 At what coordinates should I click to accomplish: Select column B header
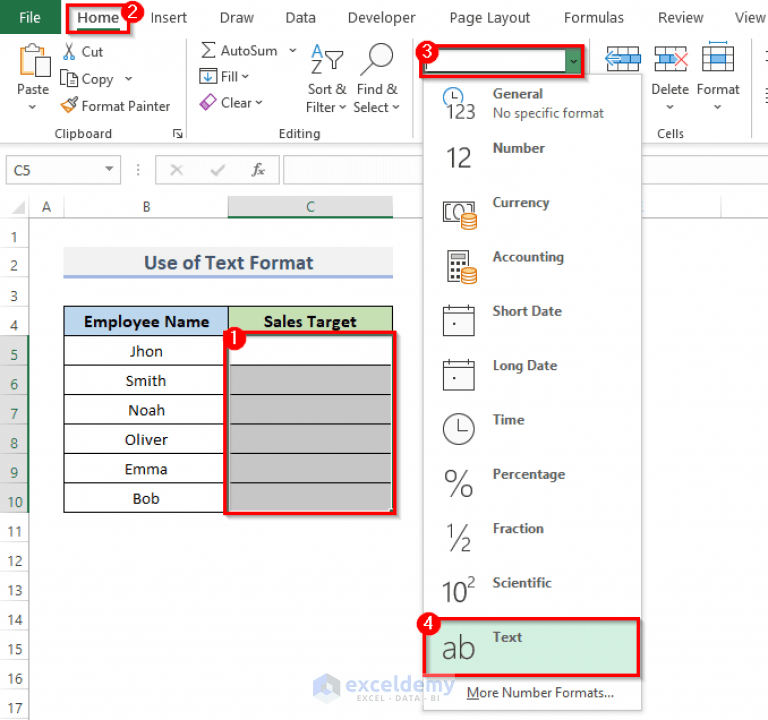coord(146,207)
